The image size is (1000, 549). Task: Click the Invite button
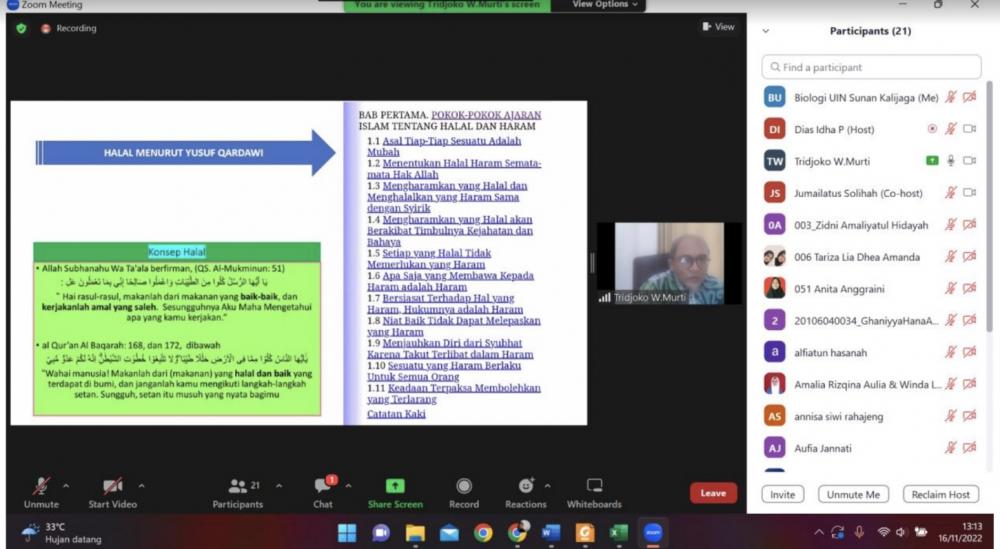pyautogui.click(x=782, y=495)
